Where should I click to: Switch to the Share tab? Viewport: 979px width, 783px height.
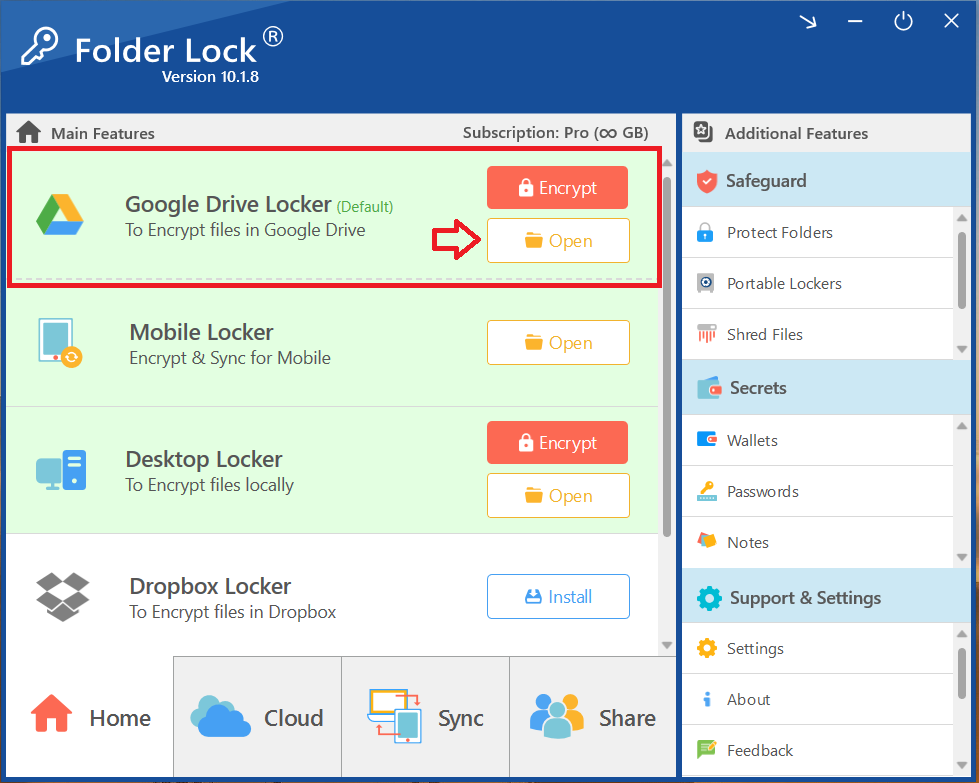coord(593,717)
